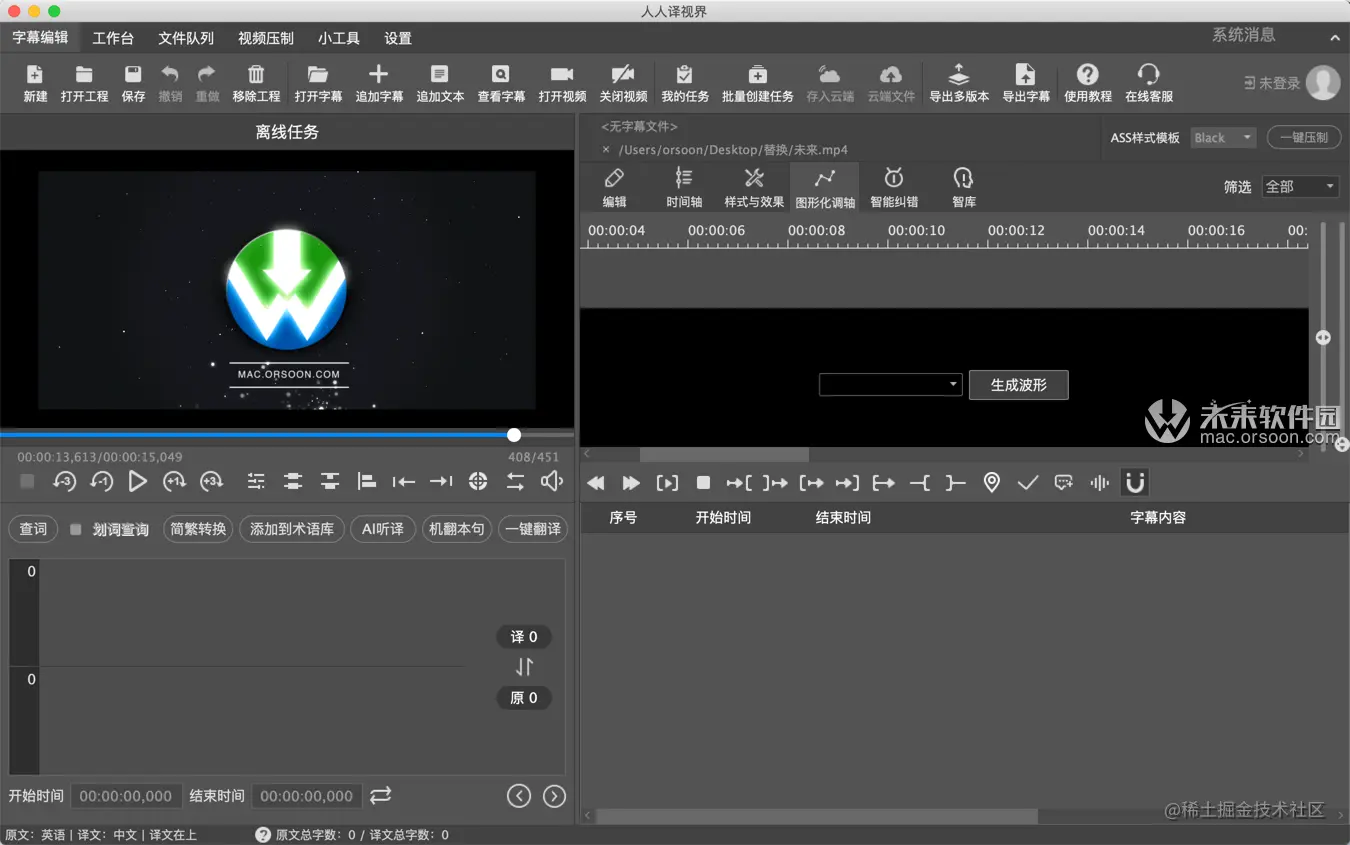Swap translation and original text order
Image resolution: width=1350 pixels, height=845 pixels.
tap(524, 667)
